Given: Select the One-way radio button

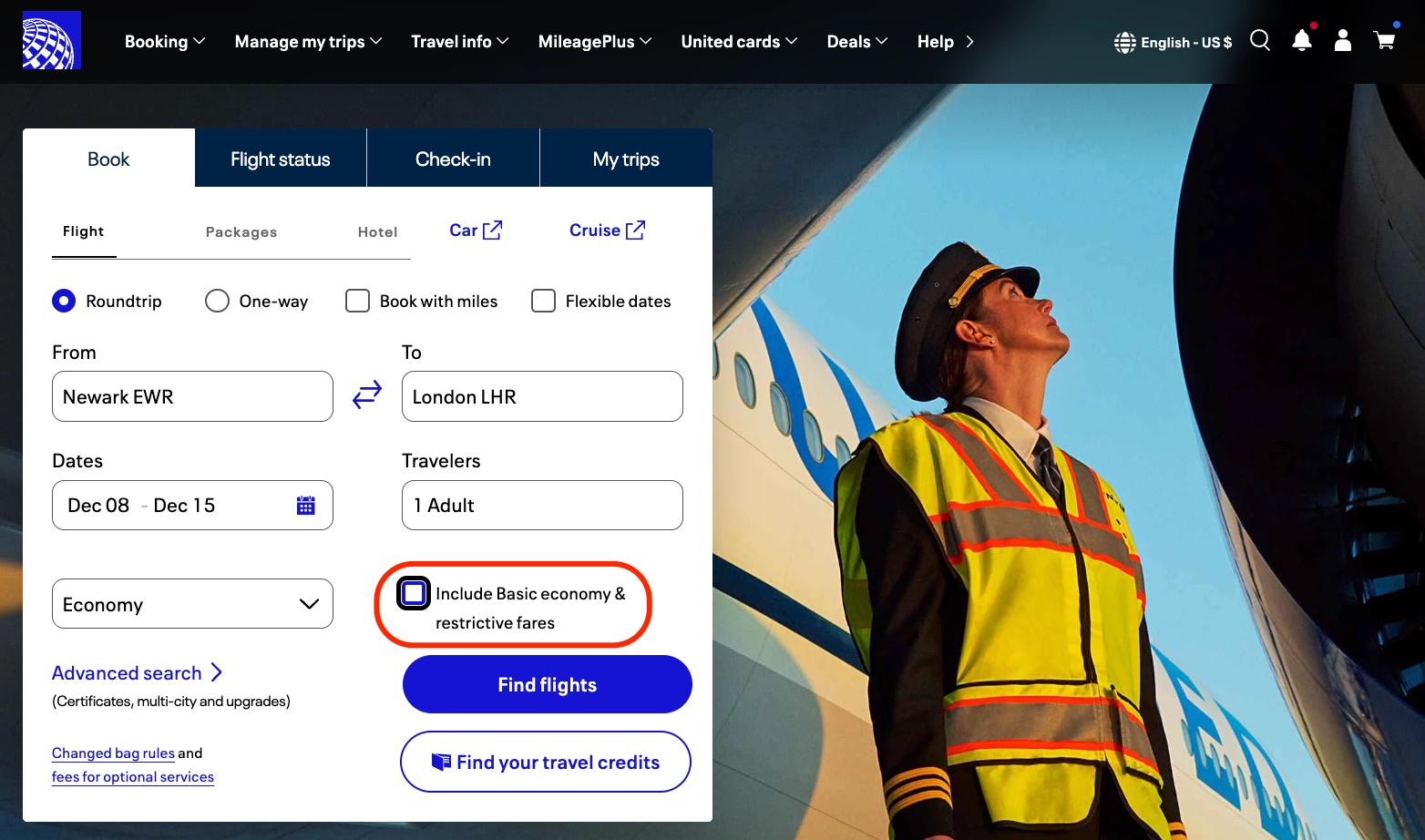Looking at the screenshot, I should pos(217,301).
